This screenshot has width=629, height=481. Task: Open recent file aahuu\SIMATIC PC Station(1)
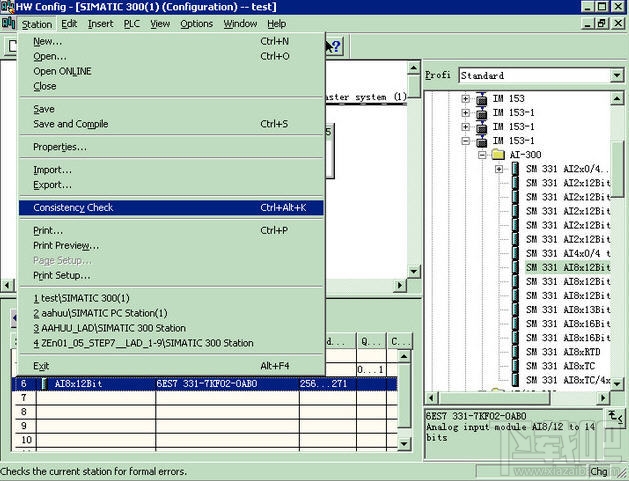tap(171, 313)
